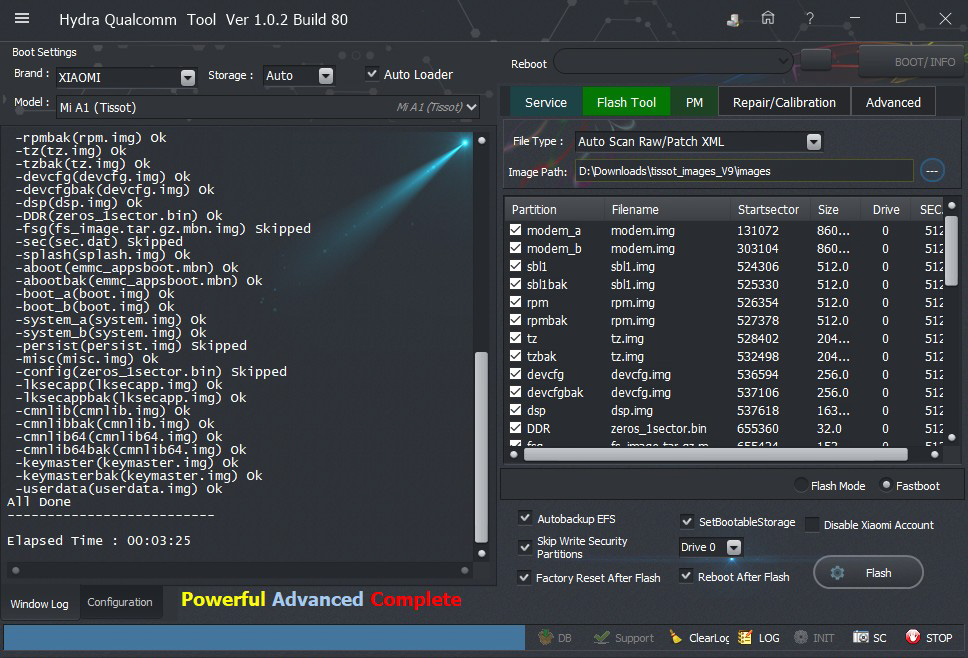Select the Flash Mode radio button
968x658 pixels.
(x=801, y=485)
